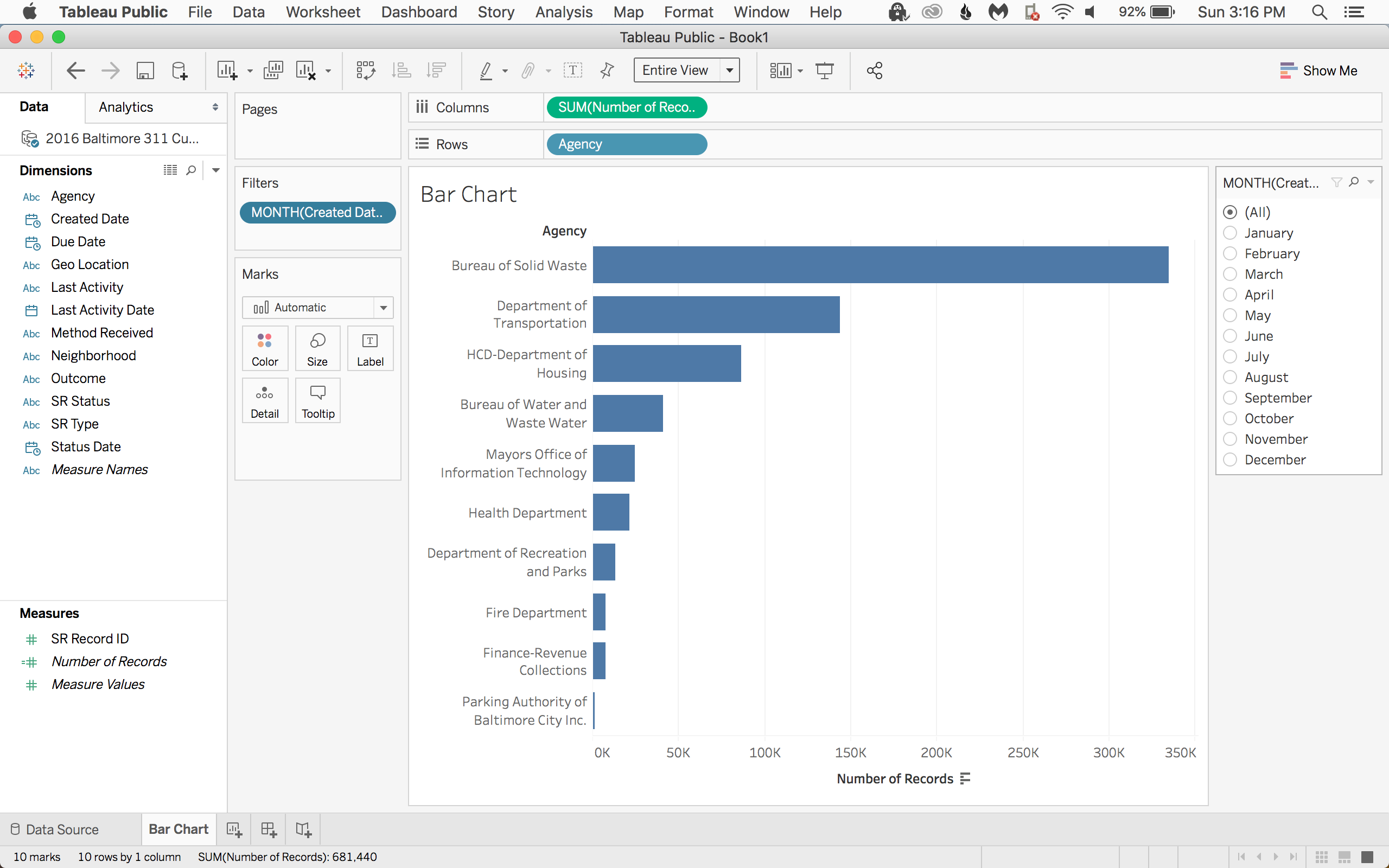Click the Label marks card
This screenshot has height=868, width=1389.
tap(370, 348)
